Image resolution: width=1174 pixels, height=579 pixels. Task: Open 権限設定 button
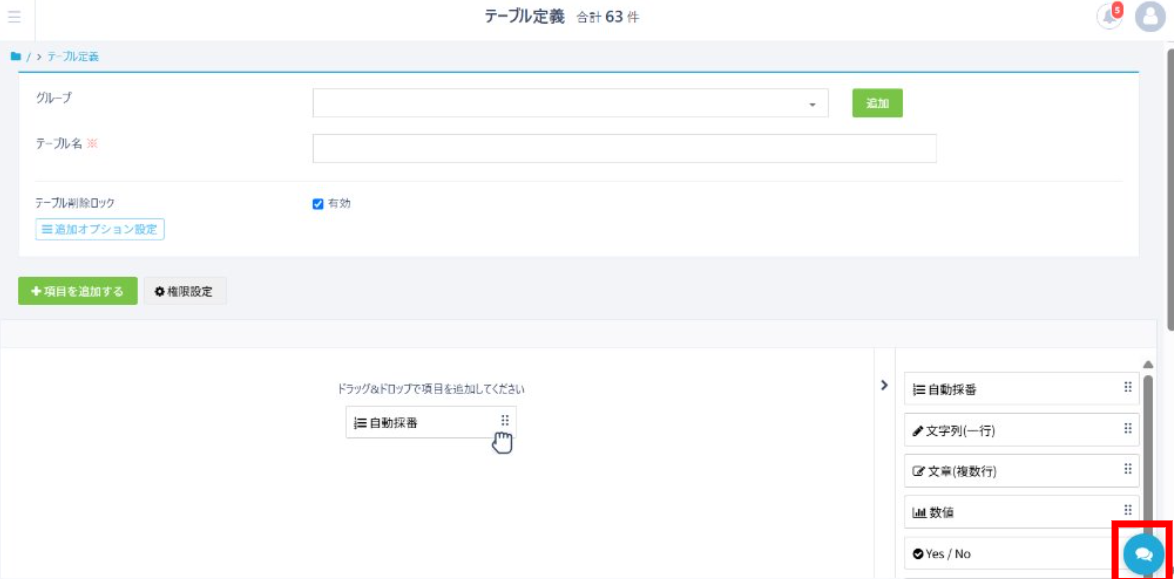tap(184, 291)
